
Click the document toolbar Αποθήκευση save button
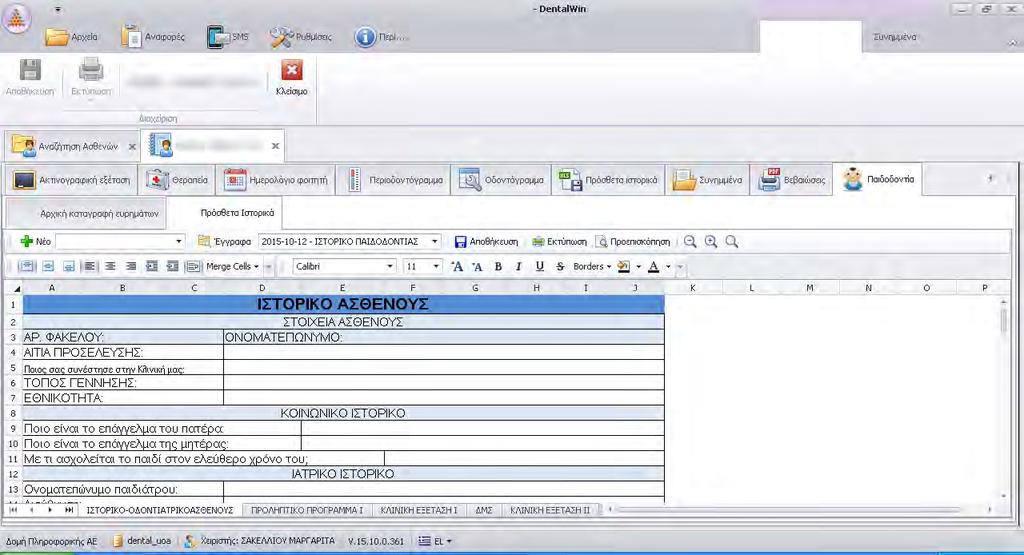[x=487, y=242]
